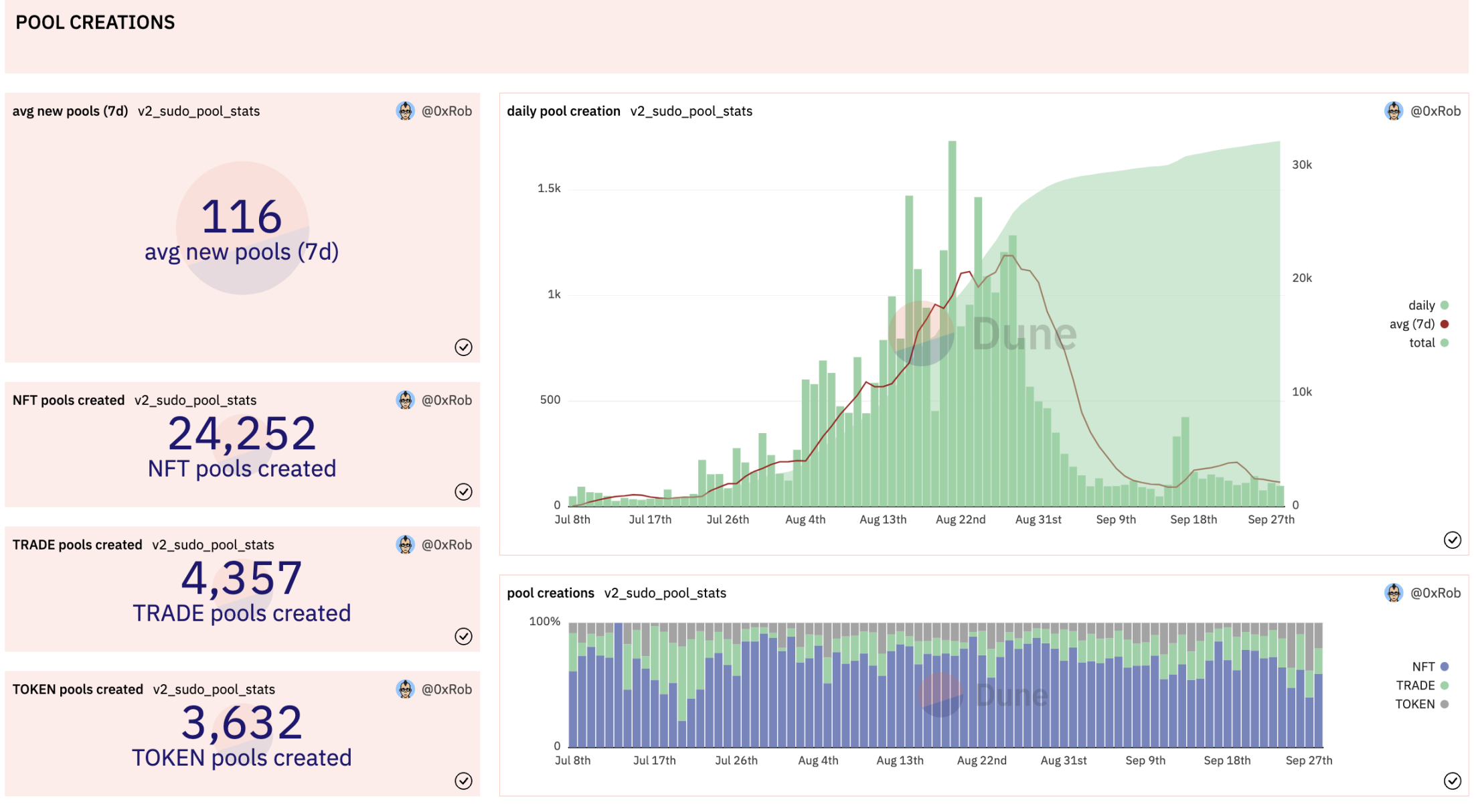Screen dimensions: 1476x812
Task: Open the daily pool creation chart title link
Action: click(563, 111)
